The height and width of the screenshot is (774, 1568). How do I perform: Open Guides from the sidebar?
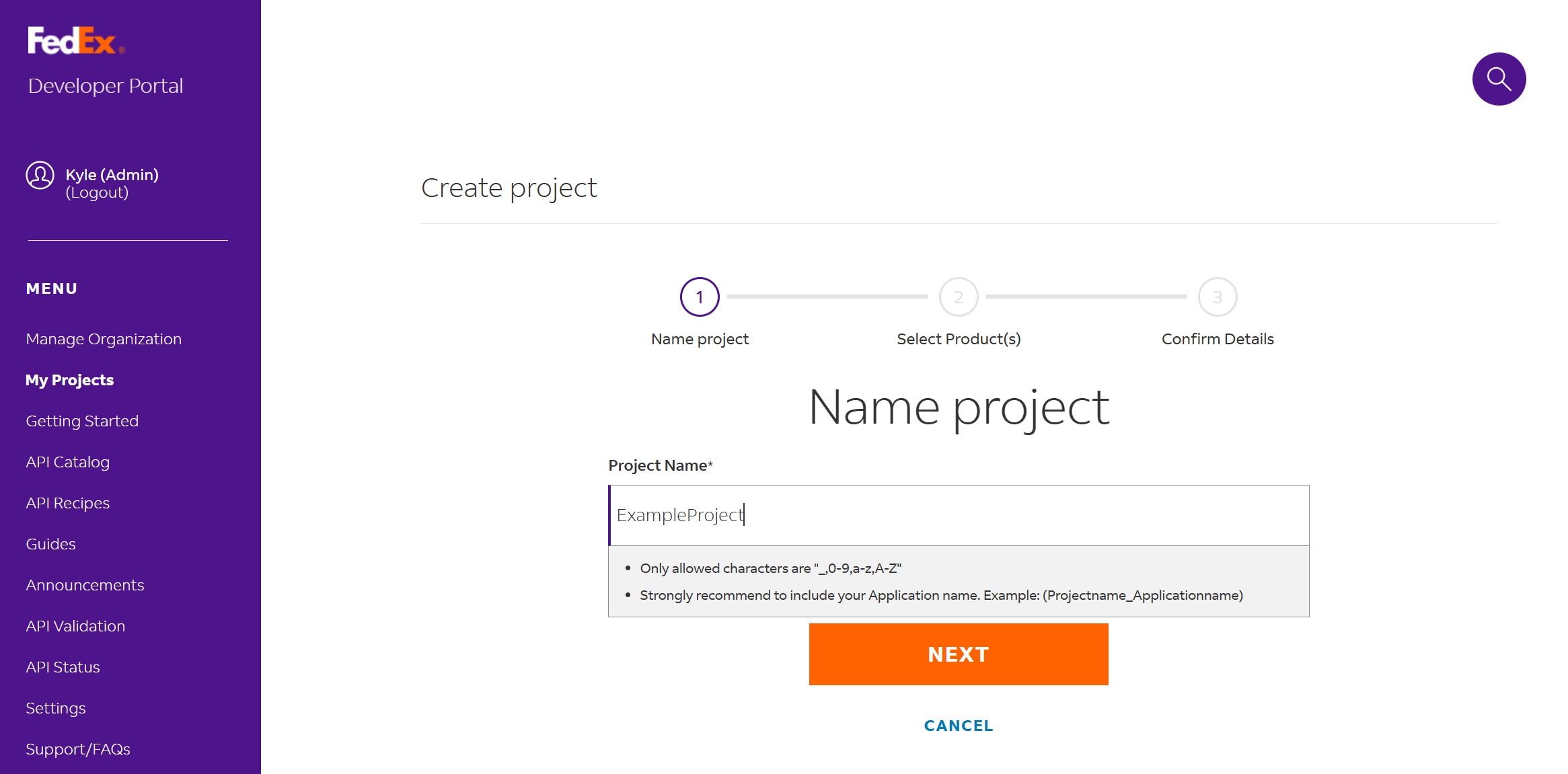coord(50,544)
